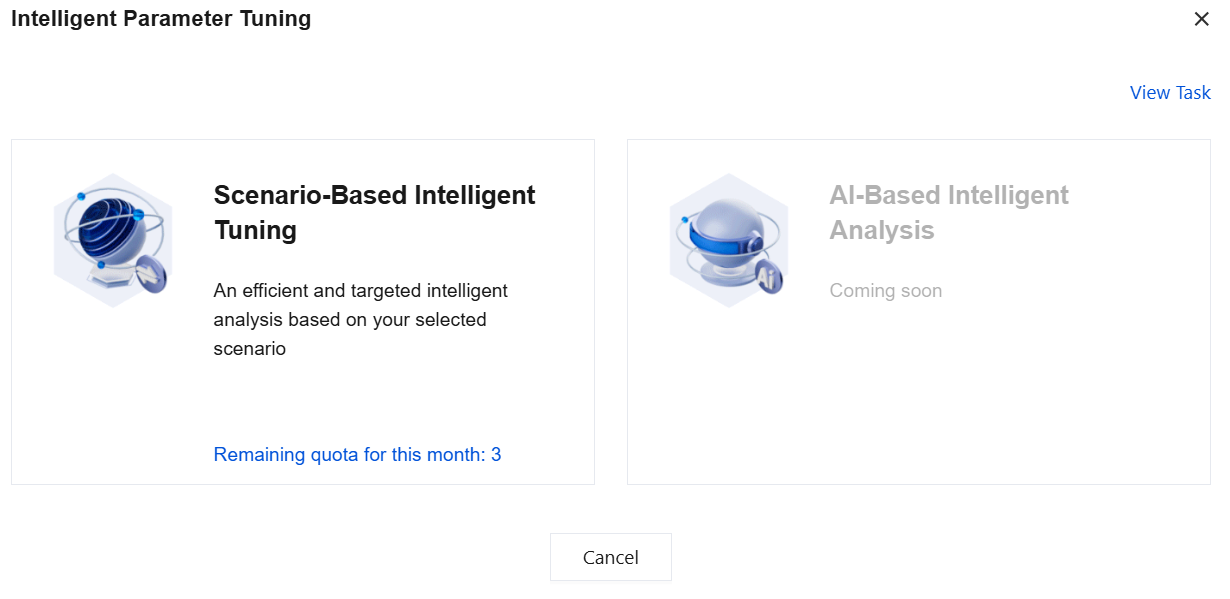Open the View Task link
Image resolution: width=1230 pixels, height=599 pixels.
click(1170, 93)
